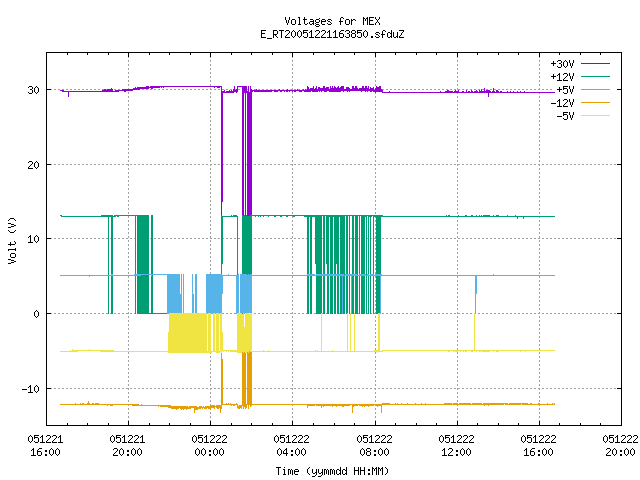
Task: Click the y-axis tick value 0
Action: [x=37, y=314]
